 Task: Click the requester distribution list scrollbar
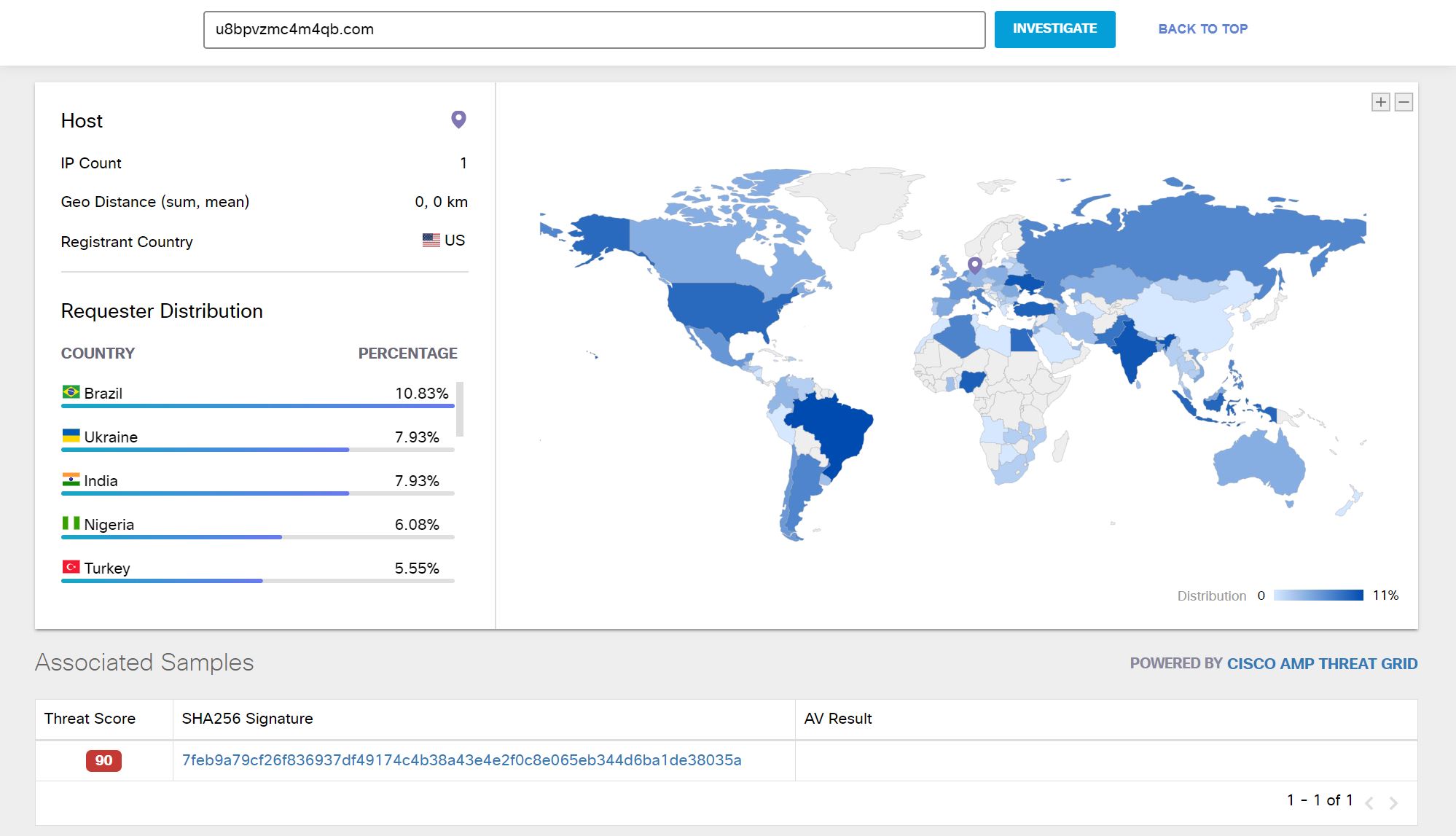point(460,408)
